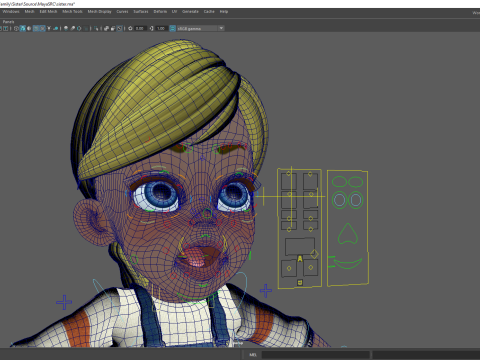This screenshot has width=480, height=360.
Task: Open the Mesh Display menu
Action: coord(99,11)
